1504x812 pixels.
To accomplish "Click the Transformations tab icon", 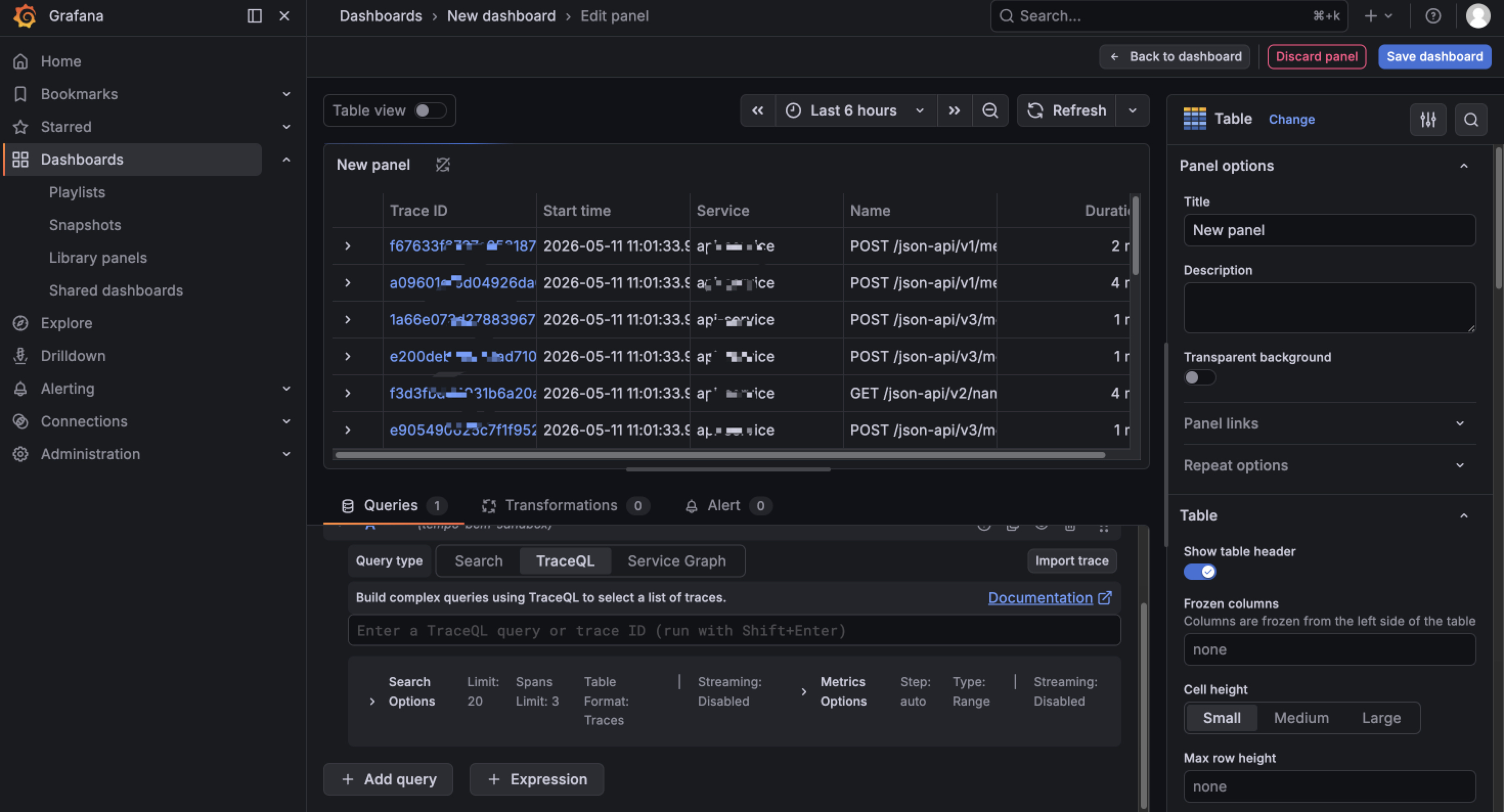I will coord(489,506).
